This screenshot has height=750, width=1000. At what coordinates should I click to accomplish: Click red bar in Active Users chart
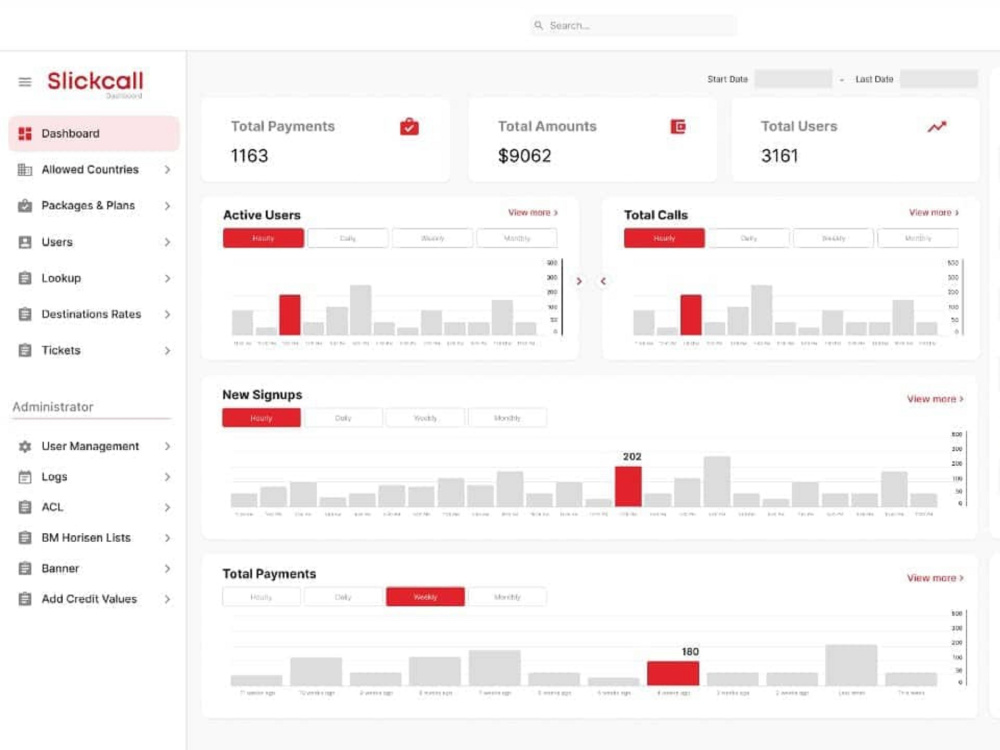pyautogui.click(x=290, y=315)
